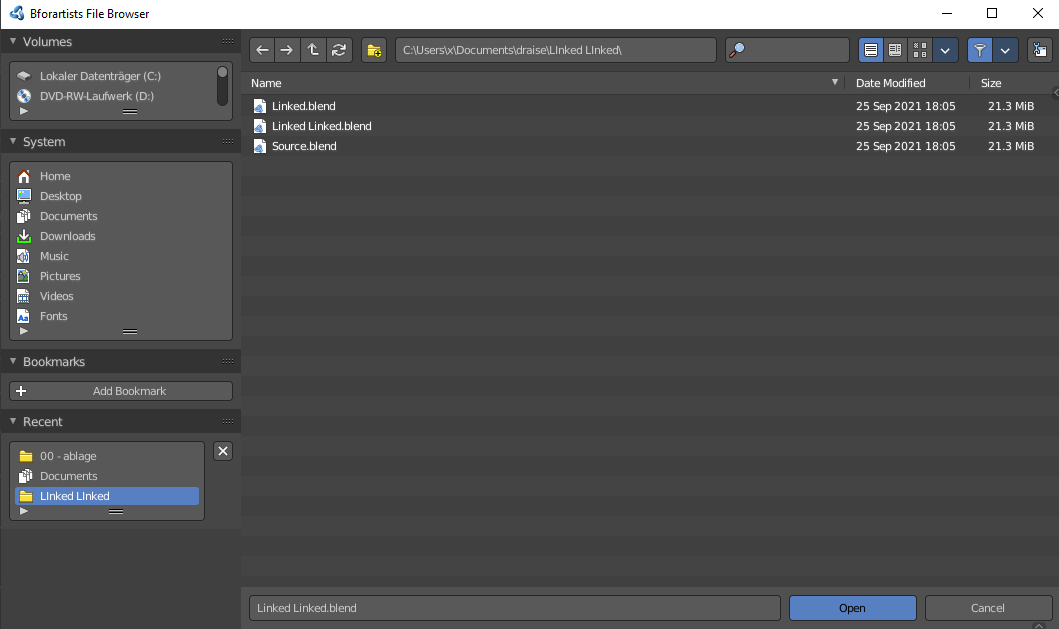Click Linked Linked.blend file icon

pos(259,126)
